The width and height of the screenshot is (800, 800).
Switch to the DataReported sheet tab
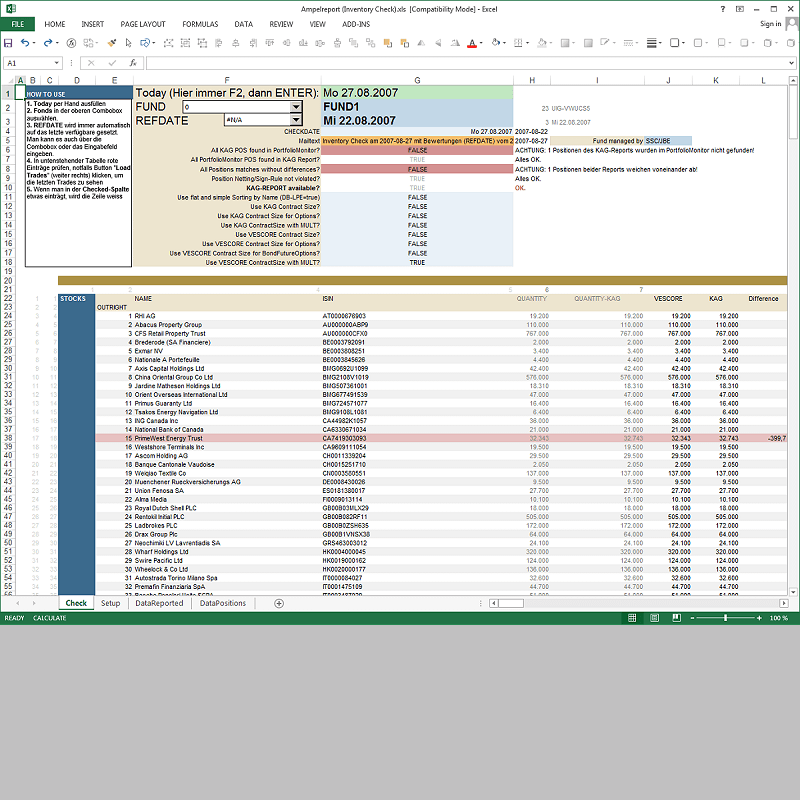click(160, 603)
